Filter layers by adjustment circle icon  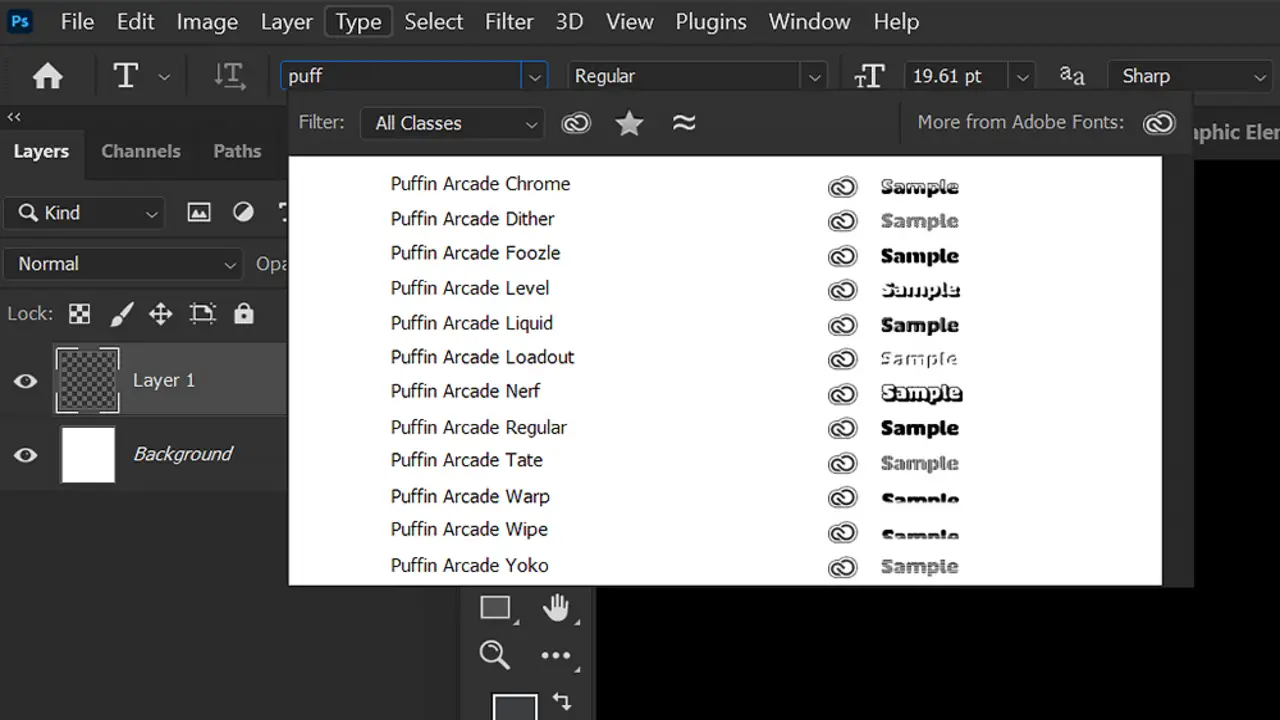point(243,212)
